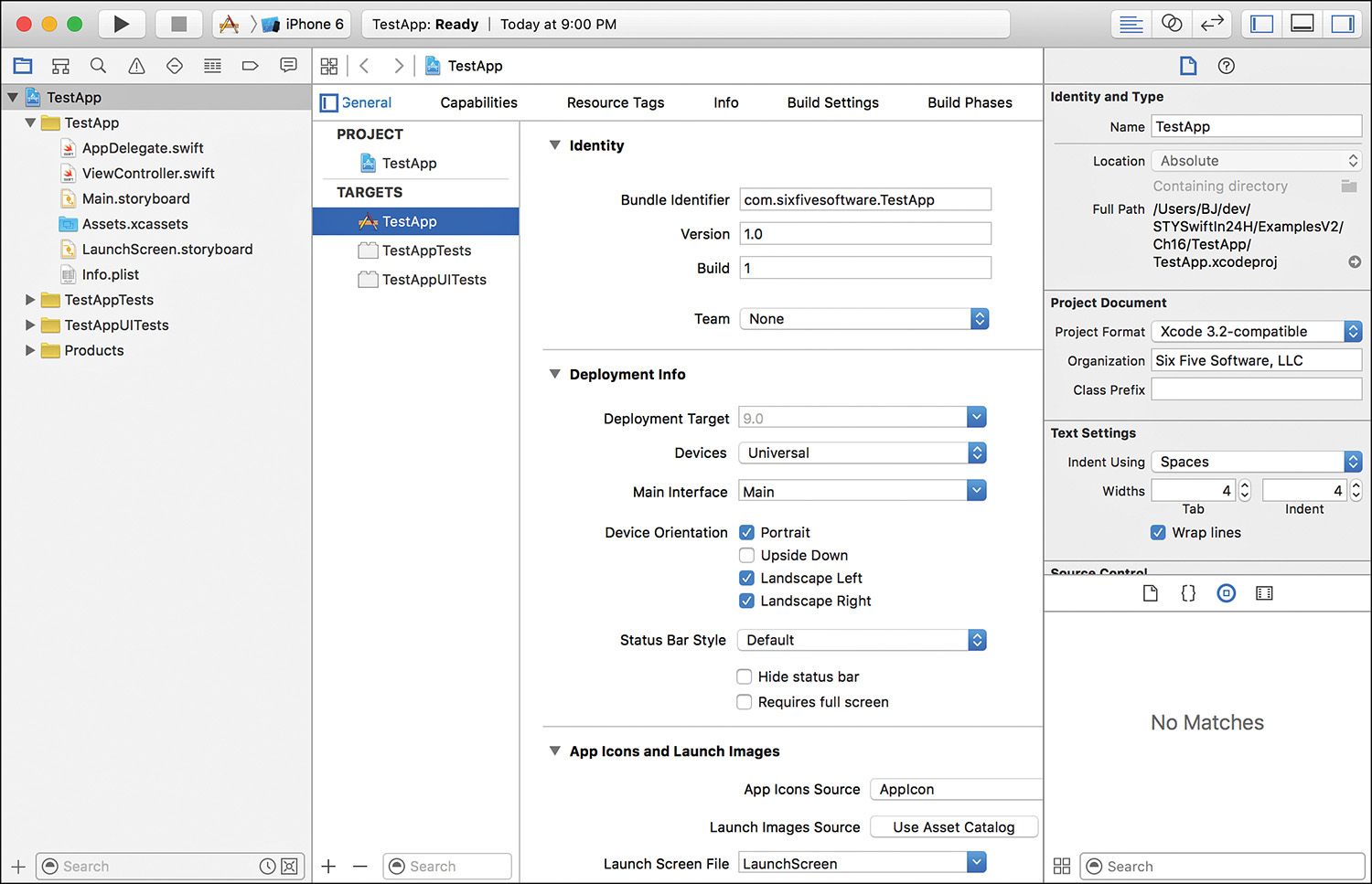Click the Bundle Identifier field
1372x884 pixels.
tap(865, 199)
